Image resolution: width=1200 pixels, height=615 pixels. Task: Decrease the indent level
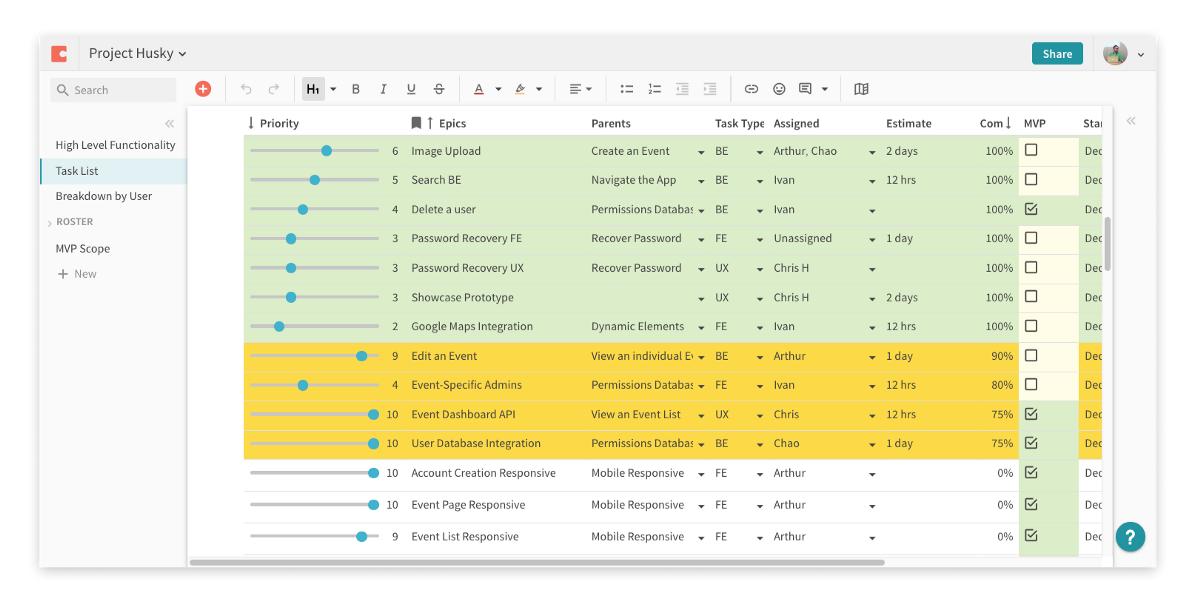click(x=682, y=89)
